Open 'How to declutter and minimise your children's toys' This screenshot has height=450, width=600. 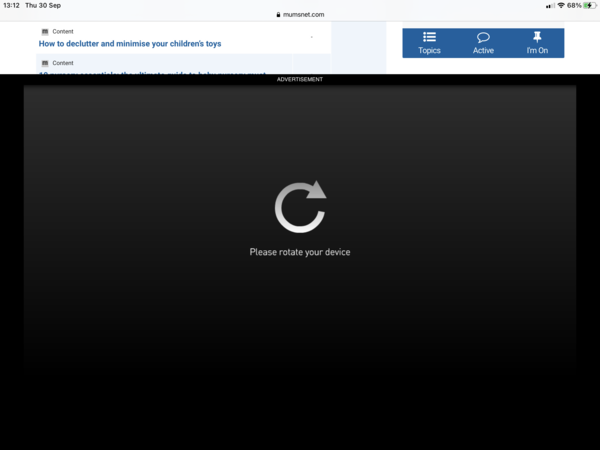coord(130,44)
